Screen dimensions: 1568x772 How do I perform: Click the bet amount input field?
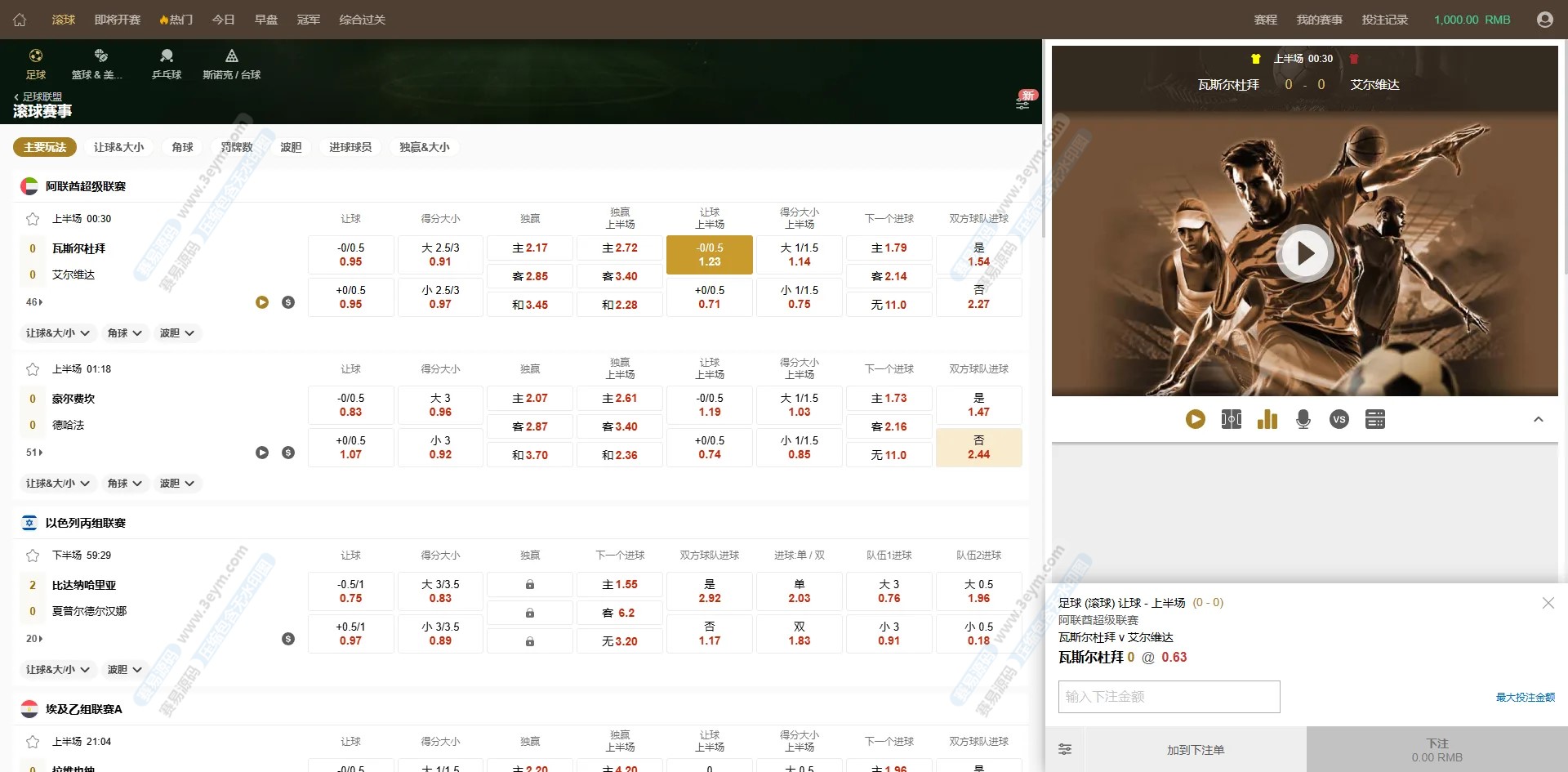[1169, 697]
